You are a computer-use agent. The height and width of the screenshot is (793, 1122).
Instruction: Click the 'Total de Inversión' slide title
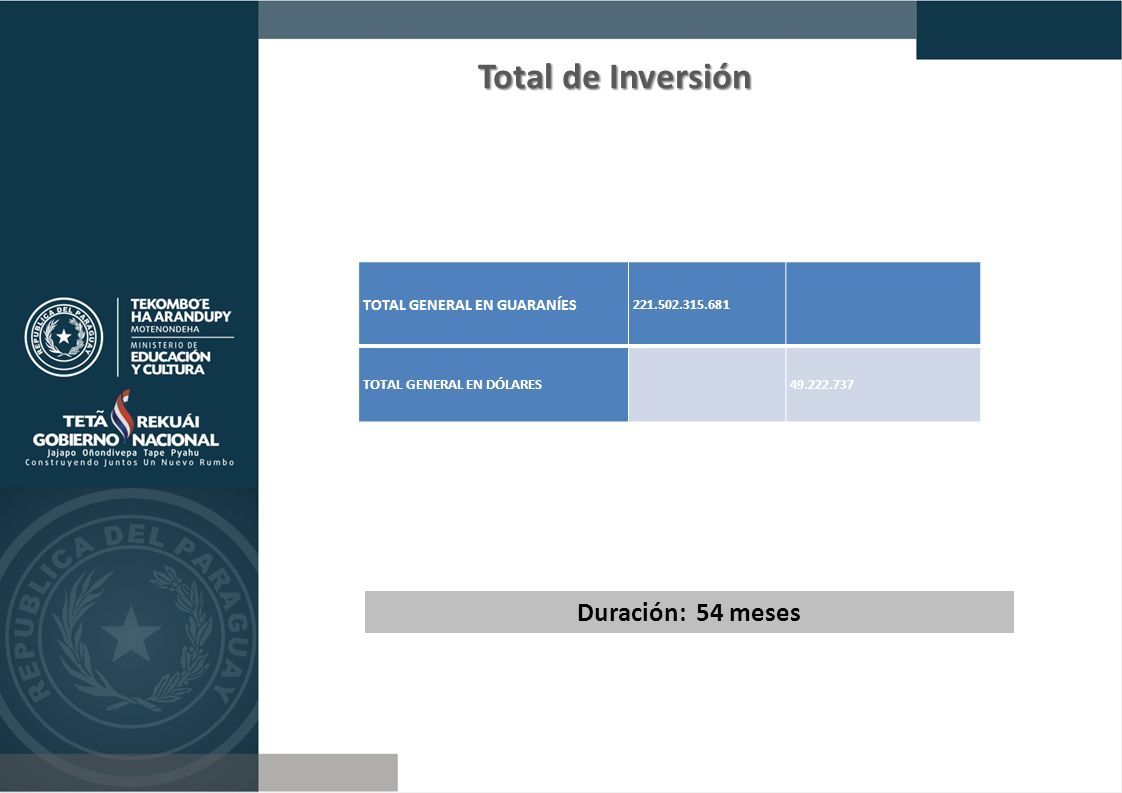point(615,77)
